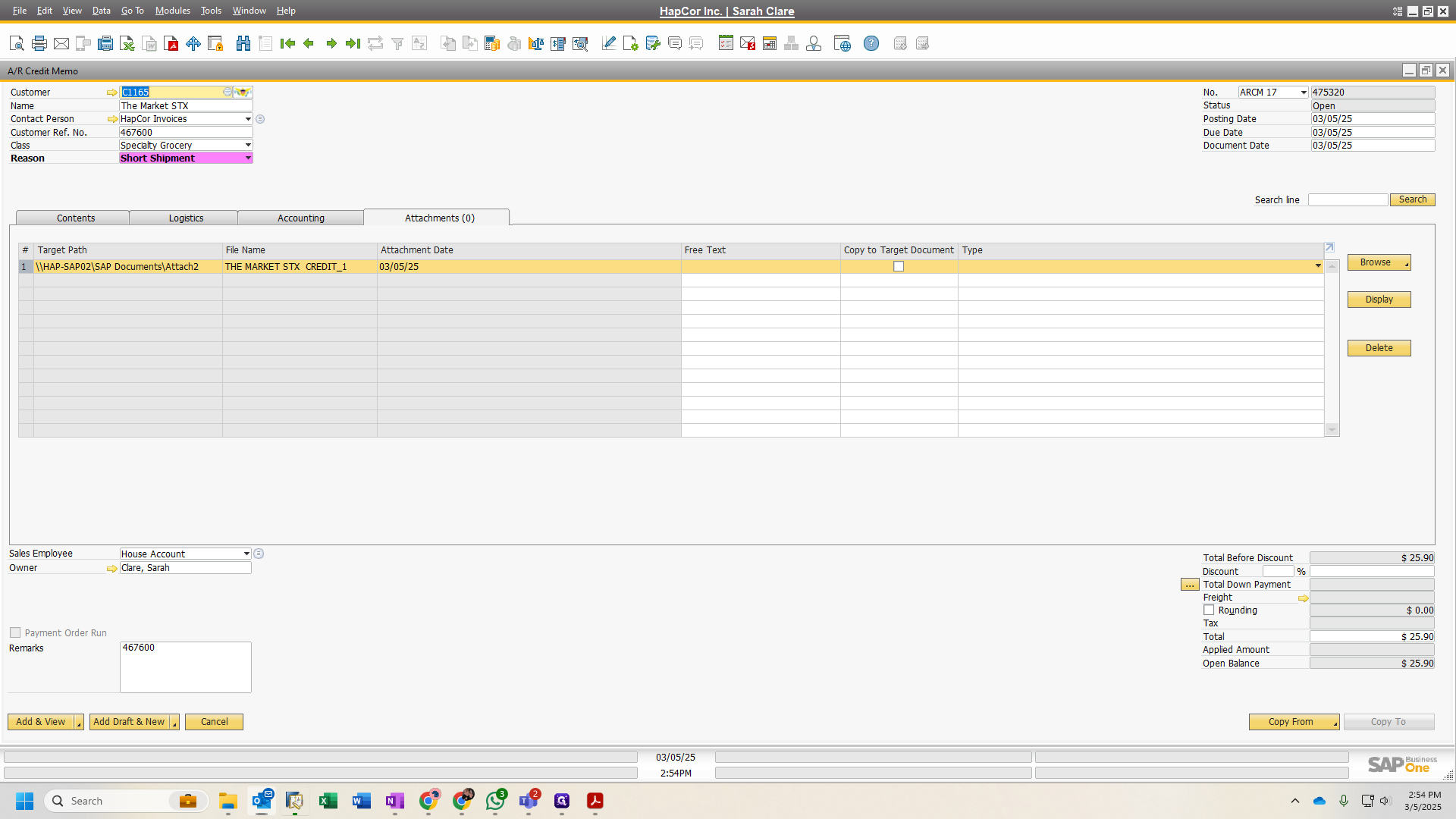Expand the Add Draft & New arrow
The height and width of the screenshot is (819, 1456).
[x=174, y=722]
